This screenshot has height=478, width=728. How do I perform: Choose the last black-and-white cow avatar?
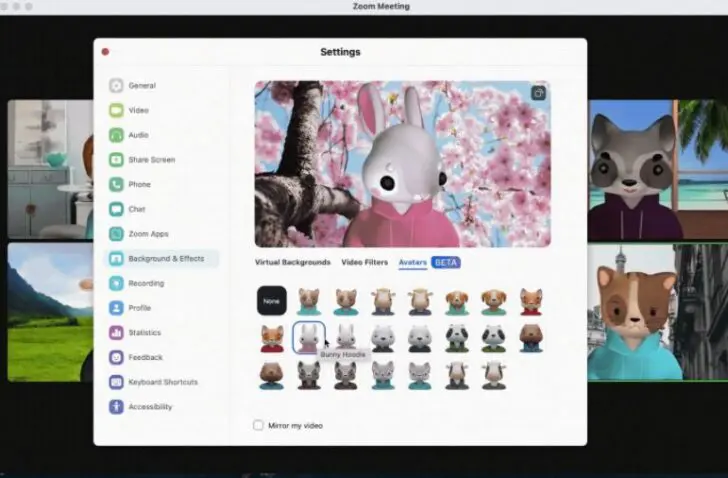(494, 375)
